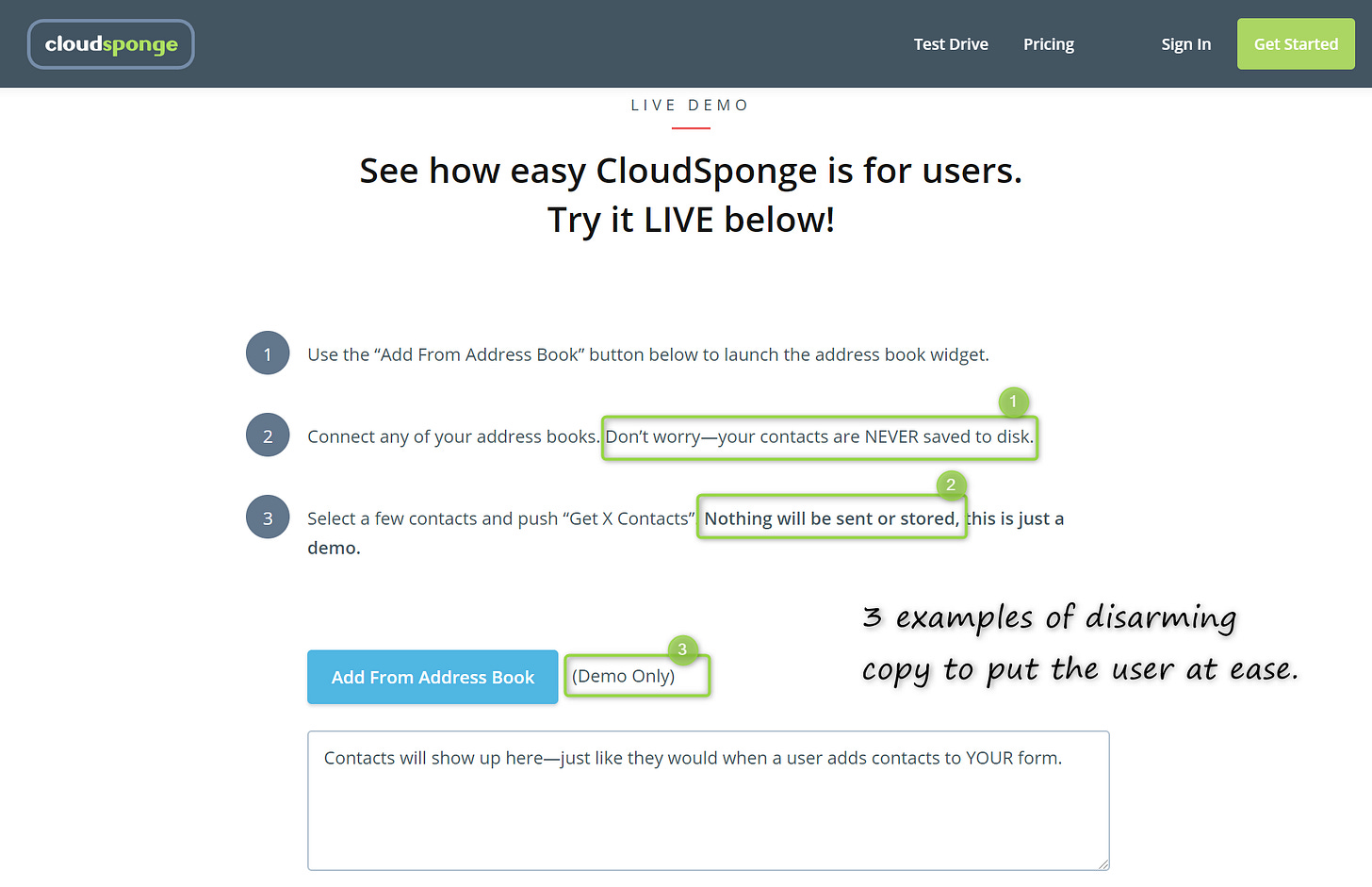Click the step one instruction text
This screenshot has width=1372, height=887.
point(648,354)
